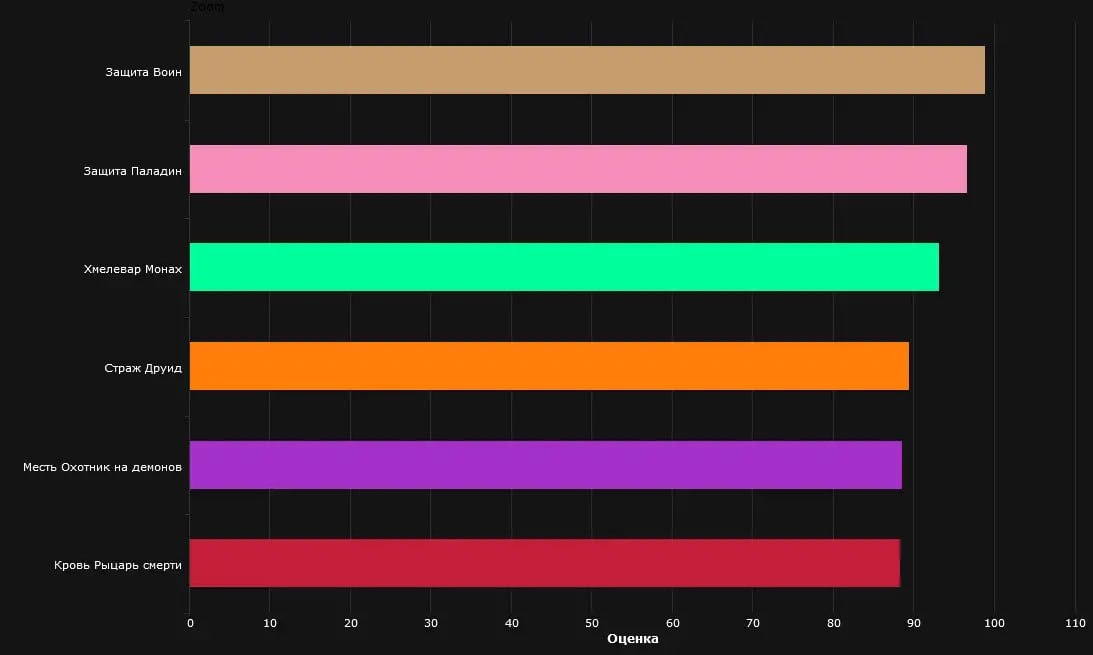Click the orange Страж Друид bar
Image resolution: width=1093 pixels, height=655 pixels.
click(x=549, y=367)
